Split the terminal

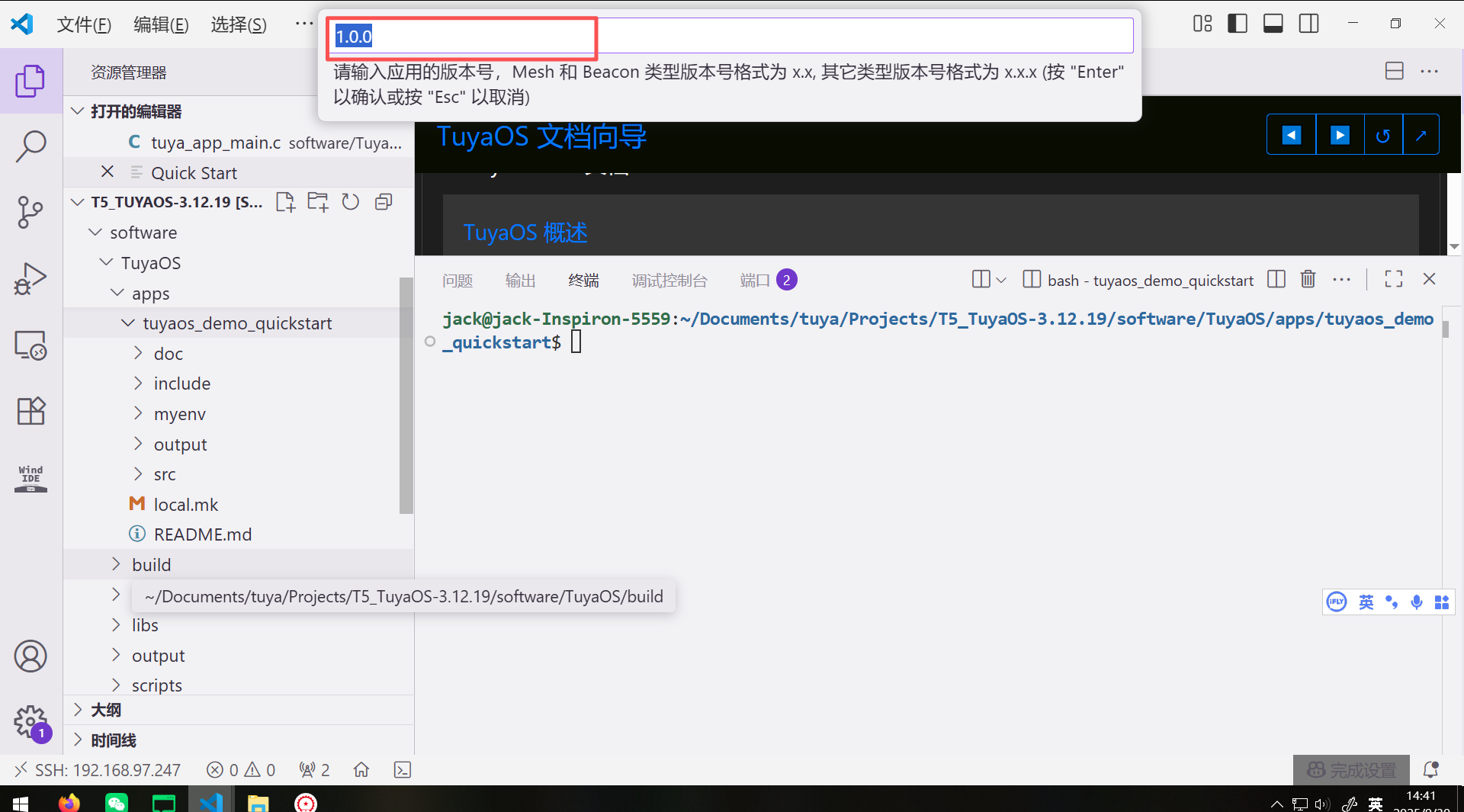point(1276,279)
